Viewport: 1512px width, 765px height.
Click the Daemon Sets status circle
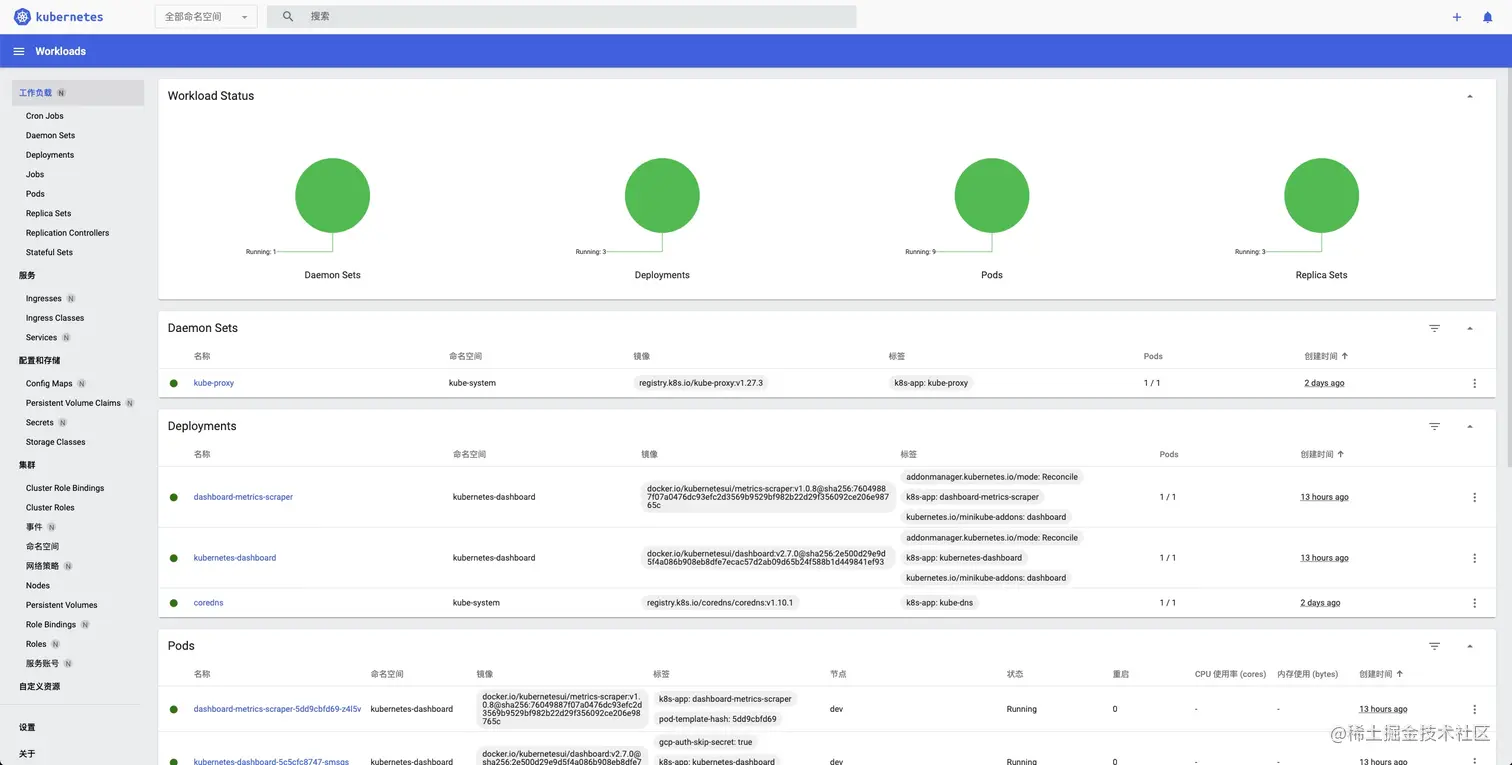click(333, 196)
